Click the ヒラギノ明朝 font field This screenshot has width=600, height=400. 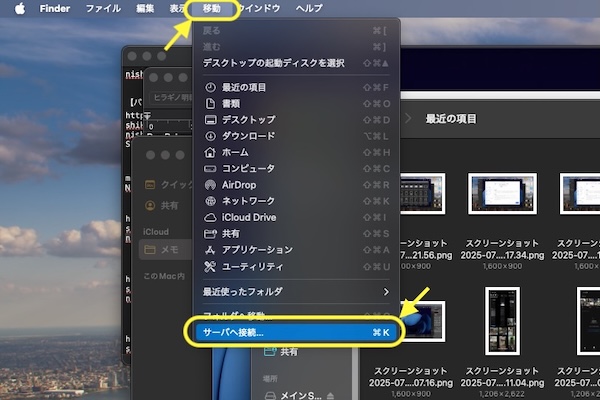pyautogui.click(x=171, y=98)
